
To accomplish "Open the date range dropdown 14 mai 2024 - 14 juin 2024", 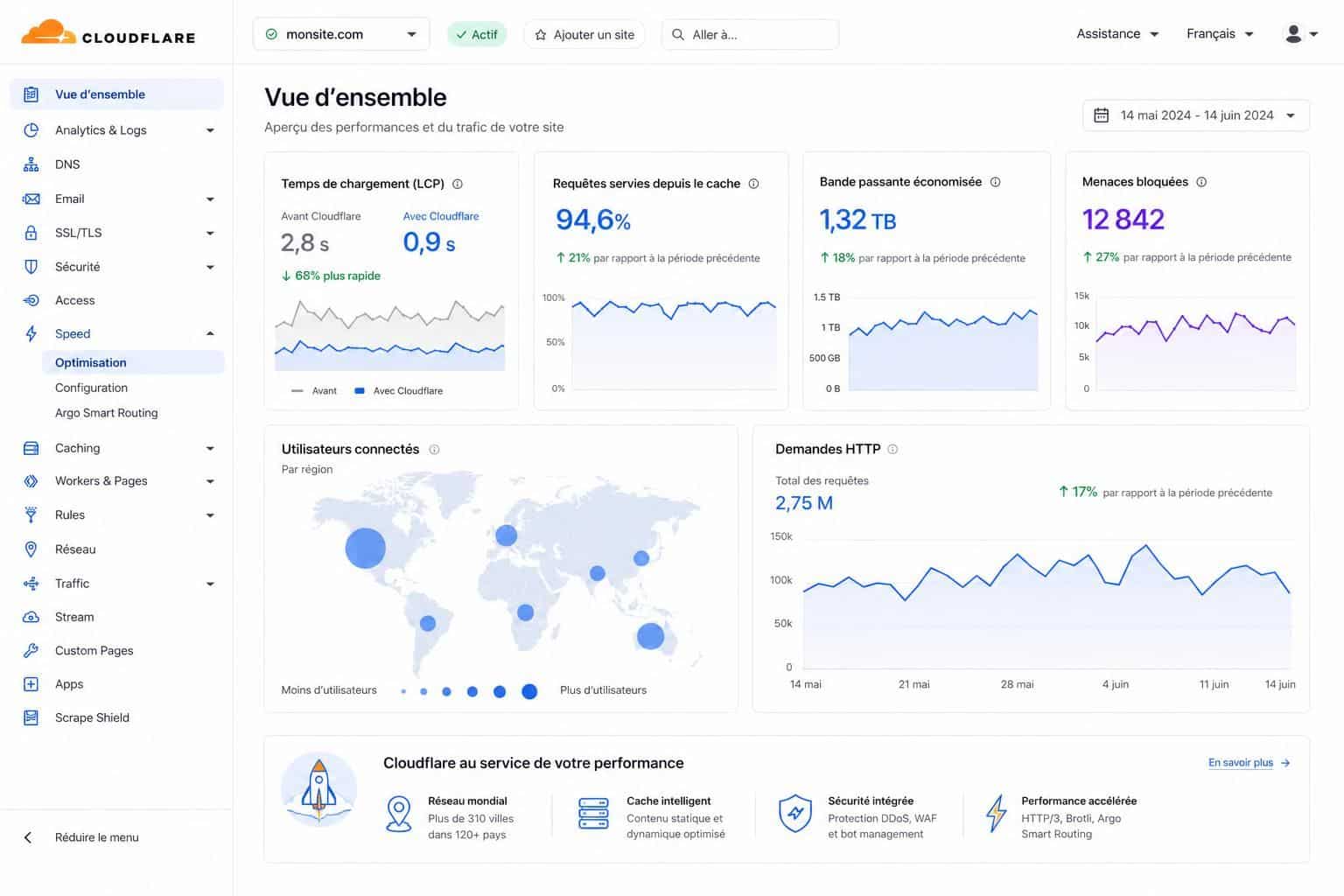I will 1195,115.
